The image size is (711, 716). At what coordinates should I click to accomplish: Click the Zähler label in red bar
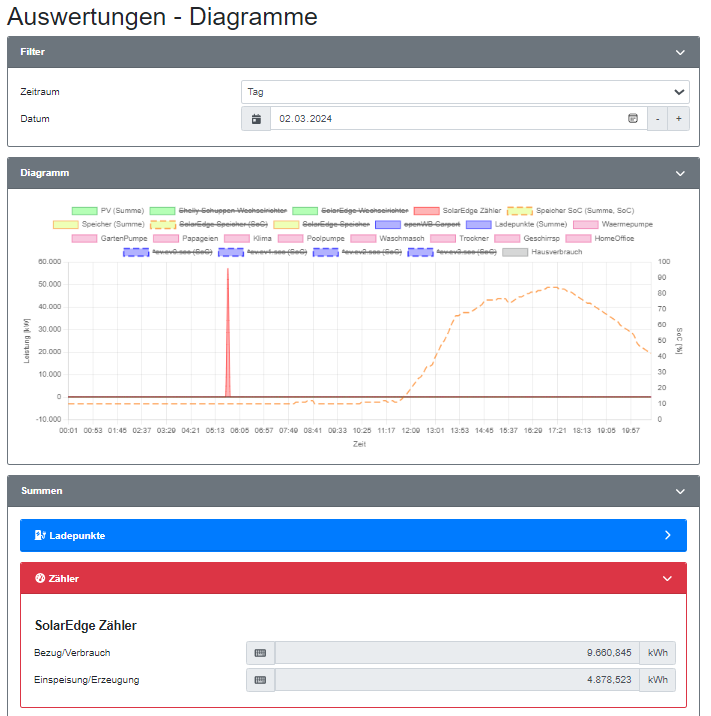(x=64, y=579)
